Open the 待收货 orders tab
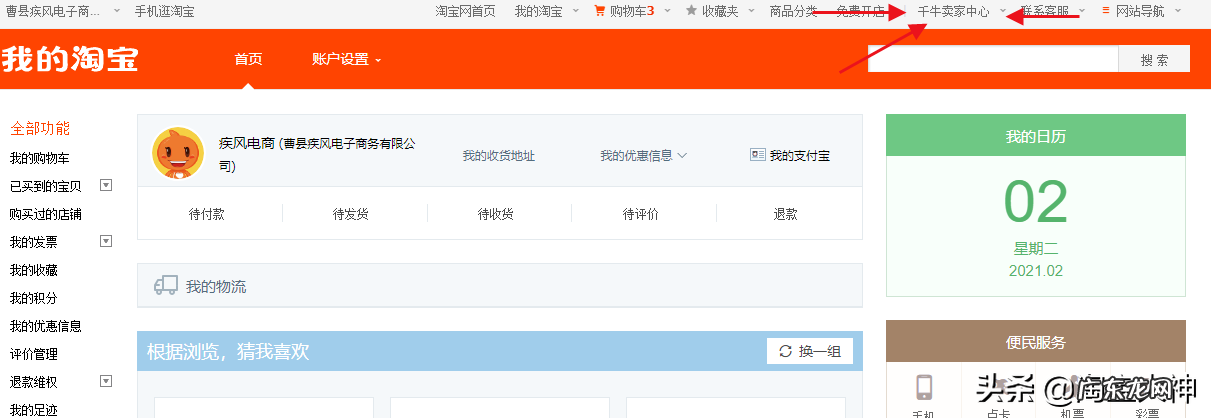 (496, 214)
